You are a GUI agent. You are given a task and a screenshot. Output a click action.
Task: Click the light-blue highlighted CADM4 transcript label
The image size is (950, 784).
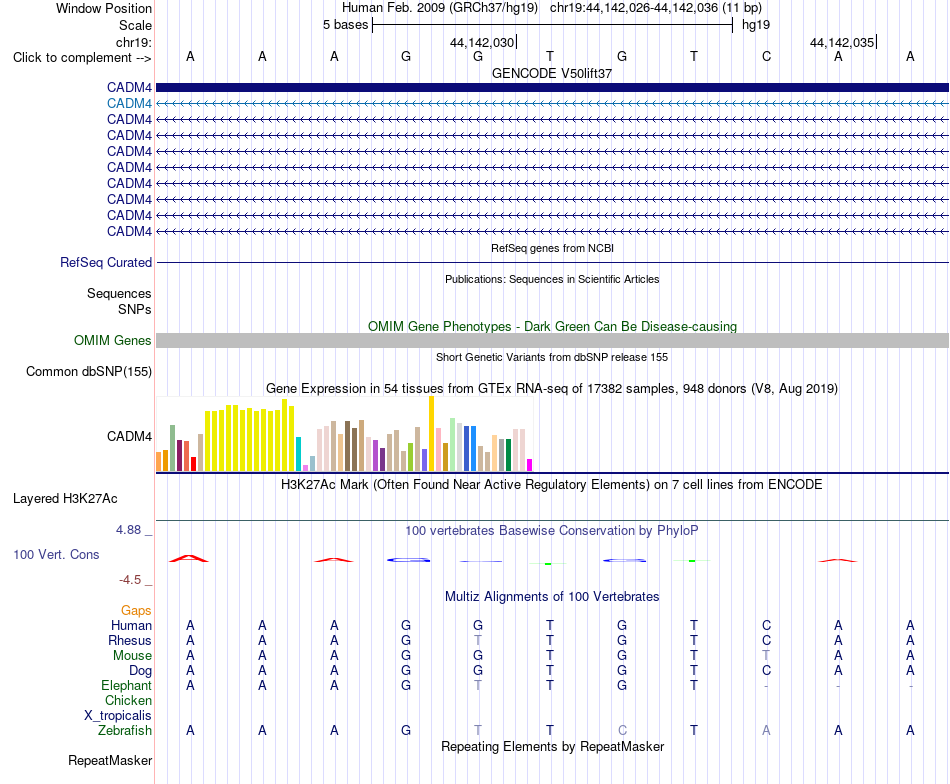pos(129,104)
